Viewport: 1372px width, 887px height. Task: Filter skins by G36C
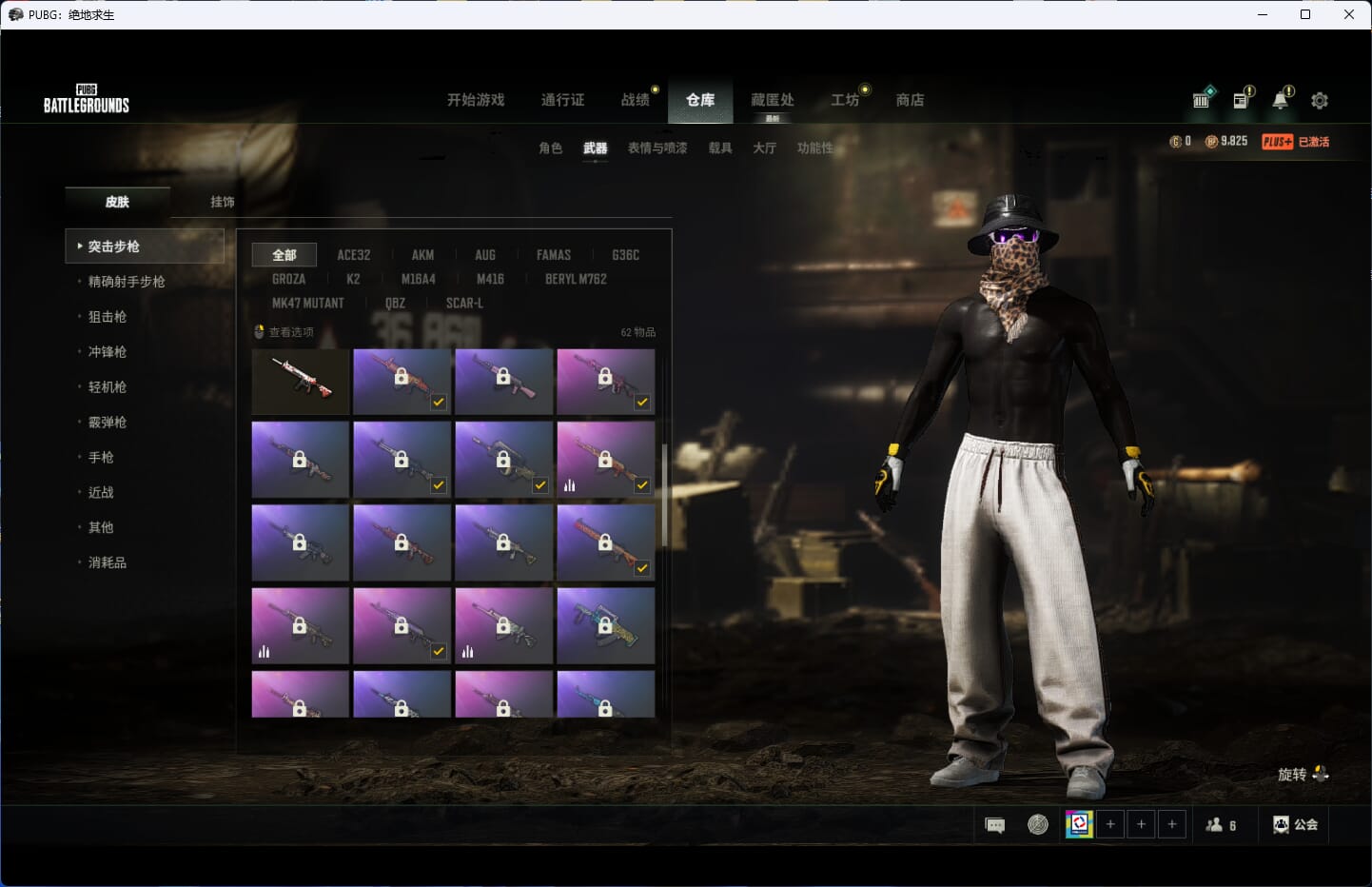pyautogui.click(x=625, y=255)
